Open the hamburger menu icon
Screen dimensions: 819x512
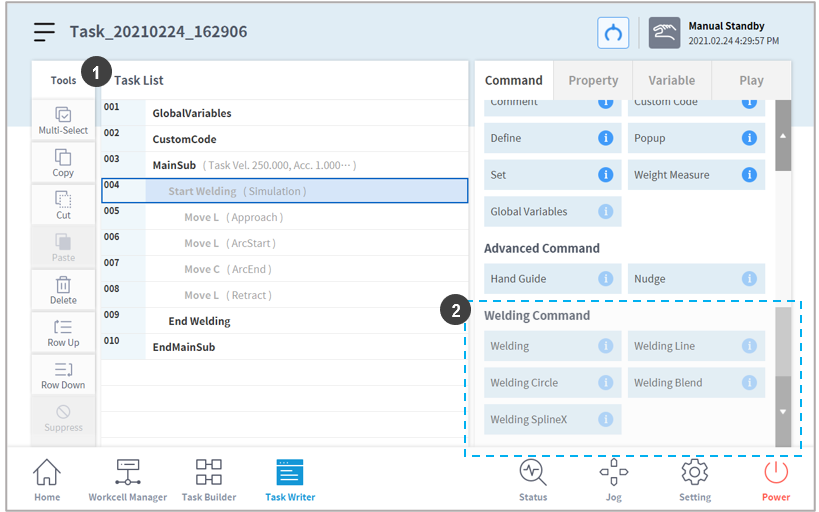[x=44, y=32]
